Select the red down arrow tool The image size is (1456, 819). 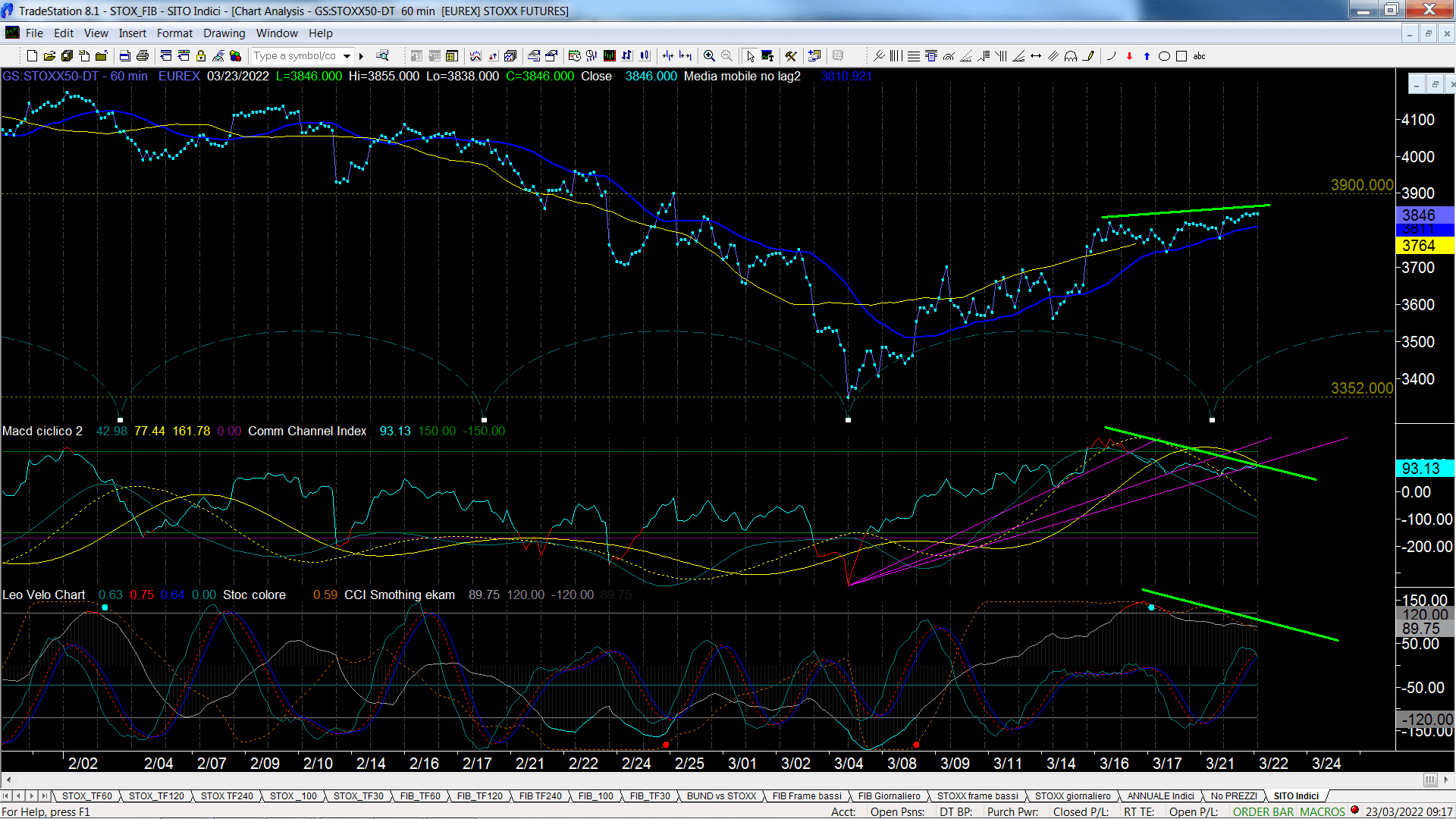(1129, 56)
